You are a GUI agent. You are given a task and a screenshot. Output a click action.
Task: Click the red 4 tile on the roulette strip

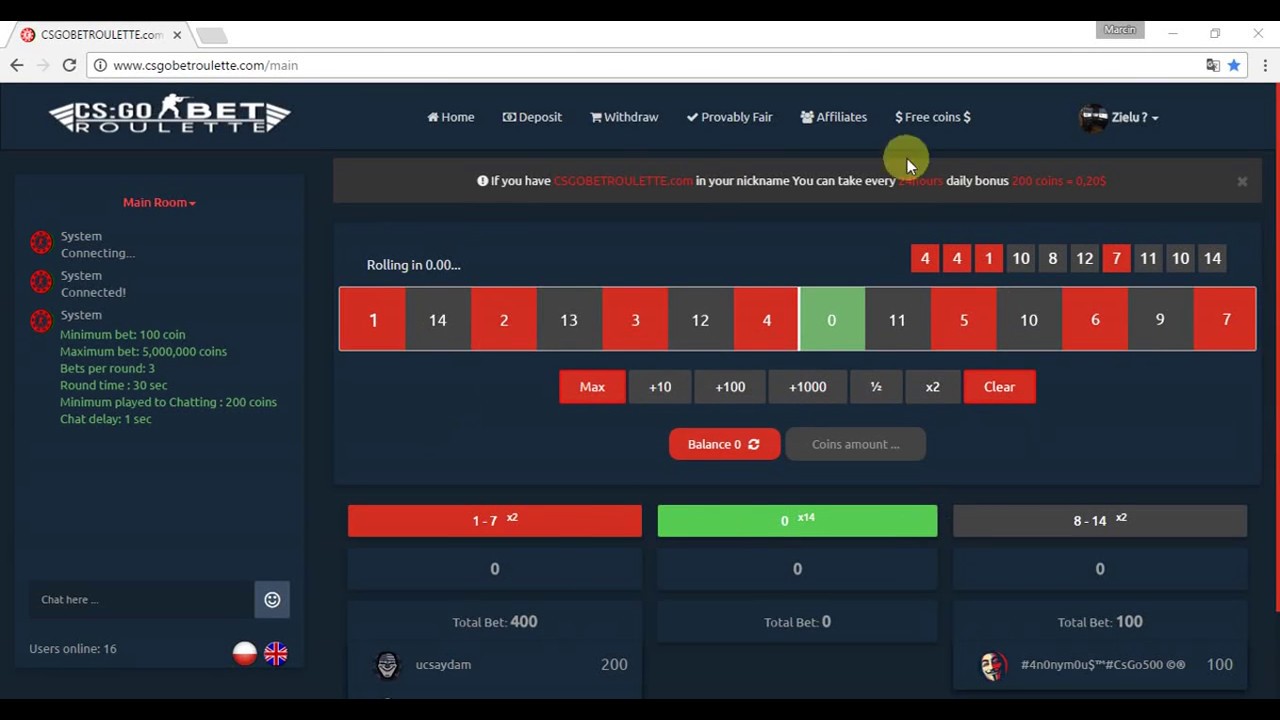pyautogui.click(x=766, y=320)
